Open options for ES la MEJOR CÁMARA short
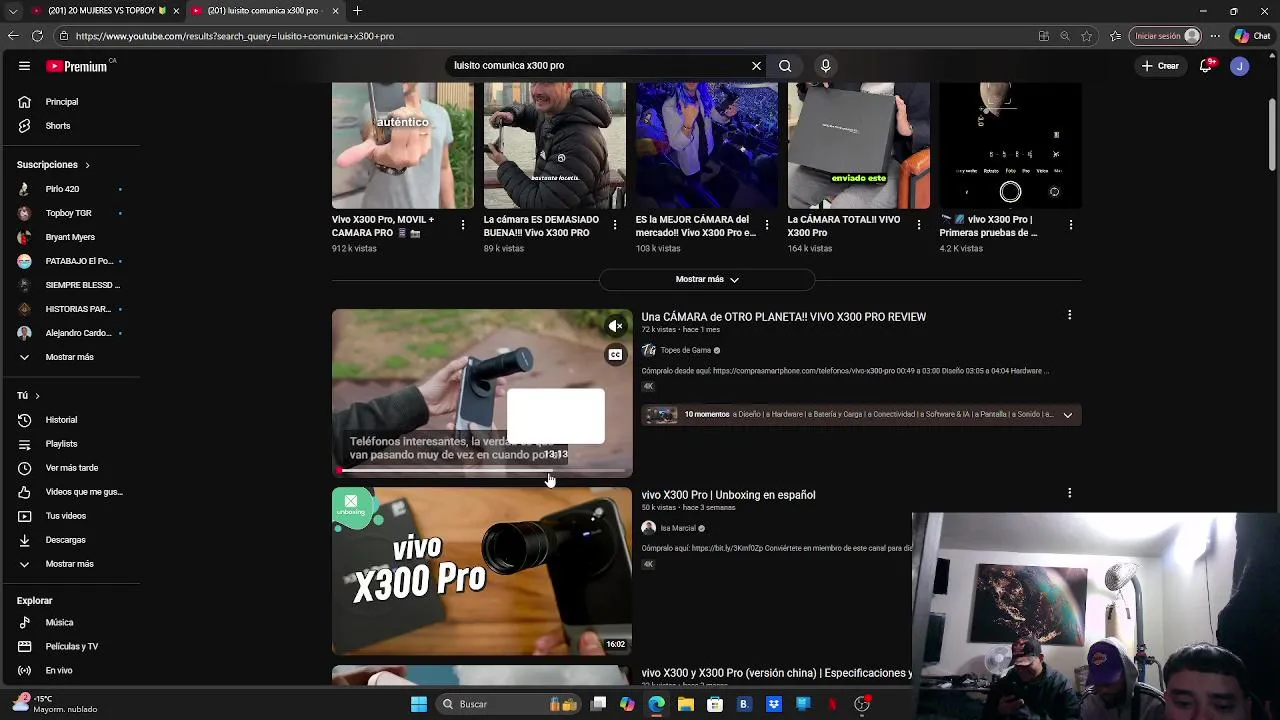Screen dimensions: 1280x720 pos(766,225)
